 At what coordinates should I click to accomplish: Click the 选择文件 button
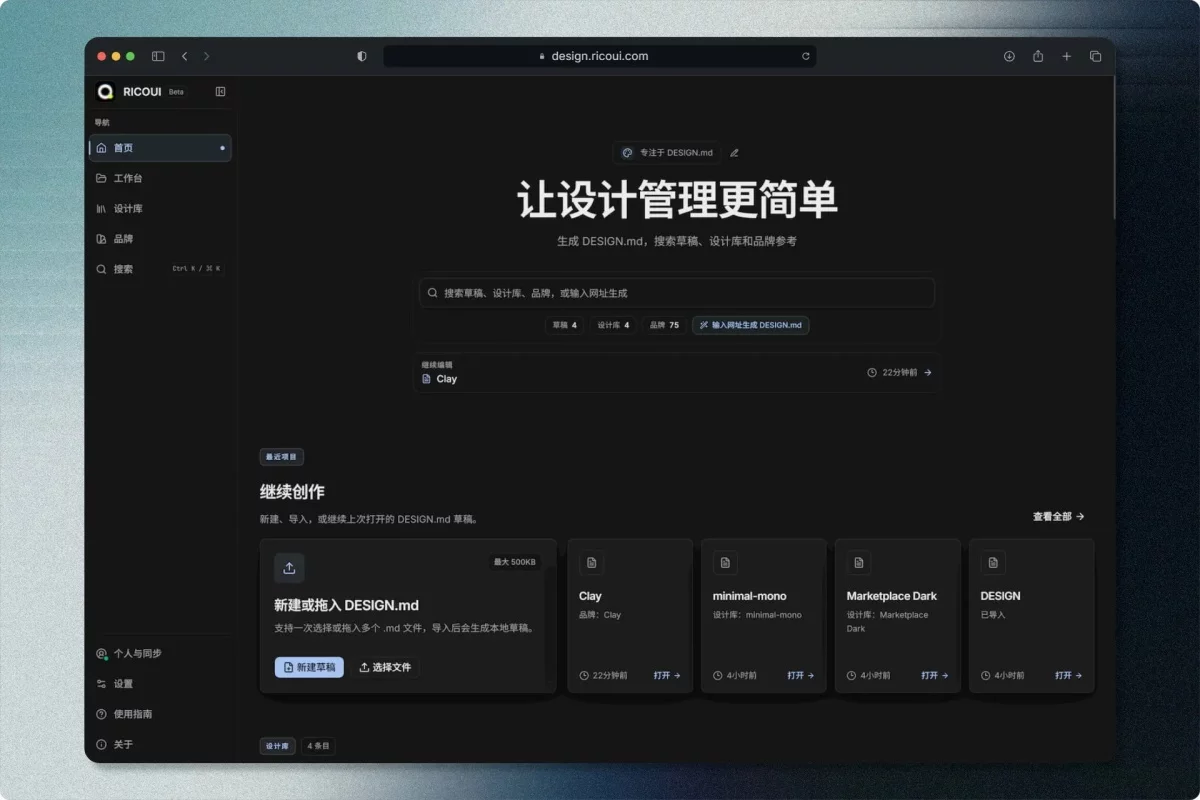385,667
